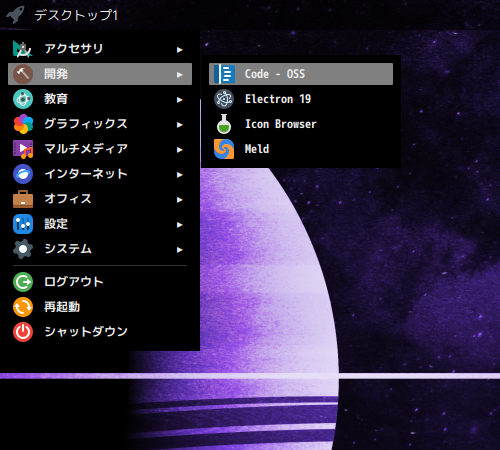Click the インターネット globe icon
The image size is (500, 450).
pos(23,174)
